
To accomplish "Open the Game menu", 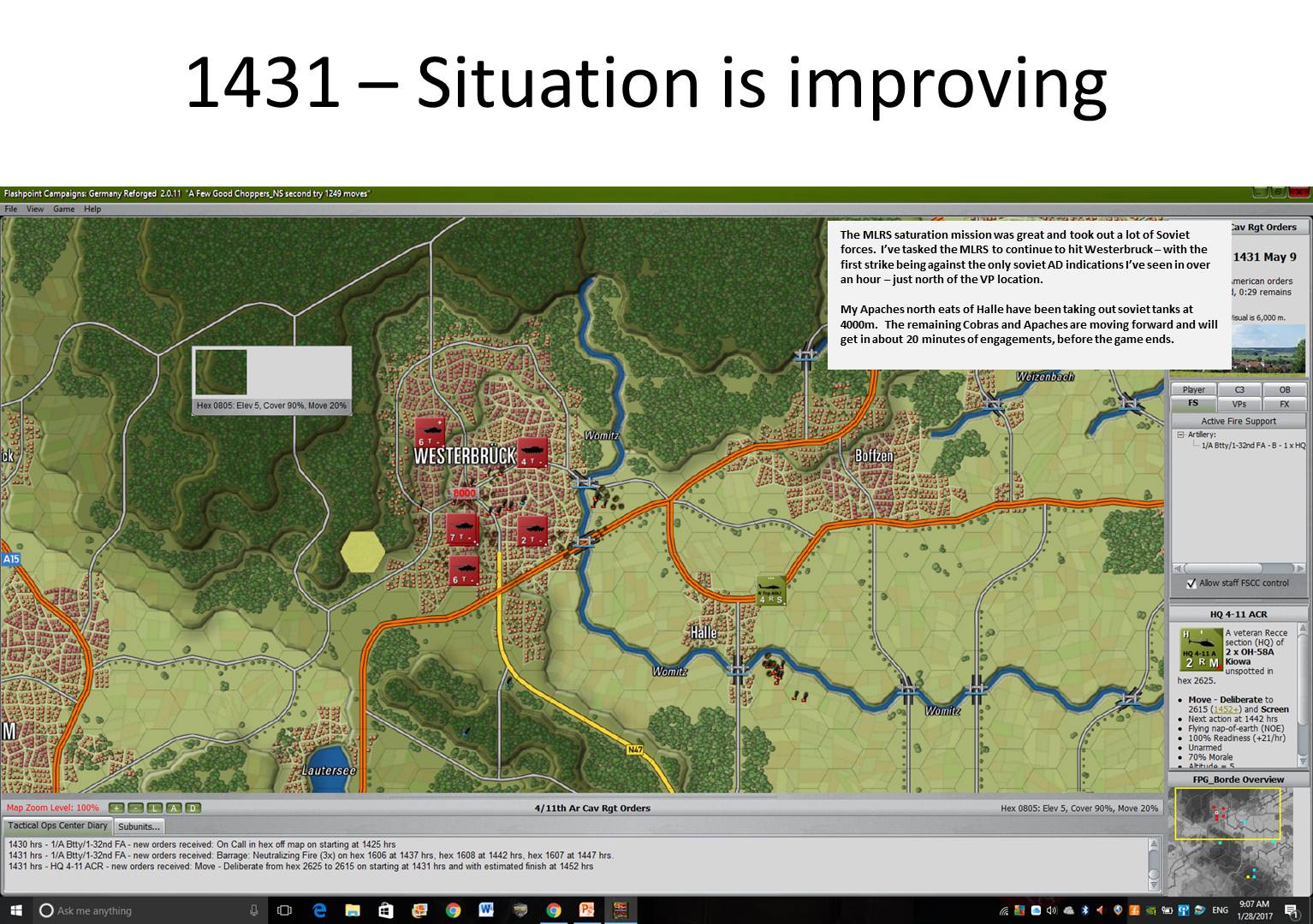I will click(64, 209).
